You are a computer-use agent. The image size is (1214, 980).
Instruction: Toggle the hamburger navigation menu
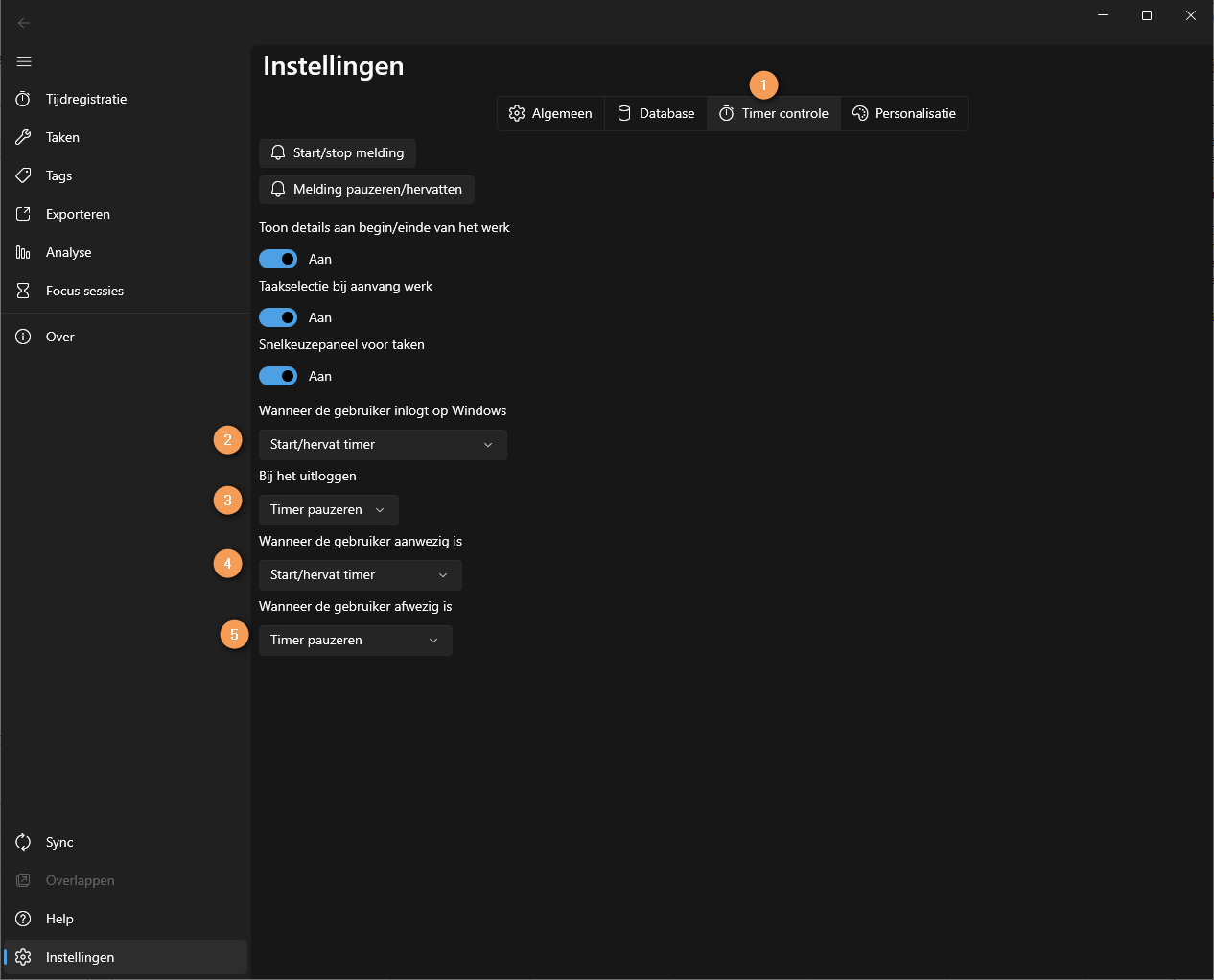24,61
